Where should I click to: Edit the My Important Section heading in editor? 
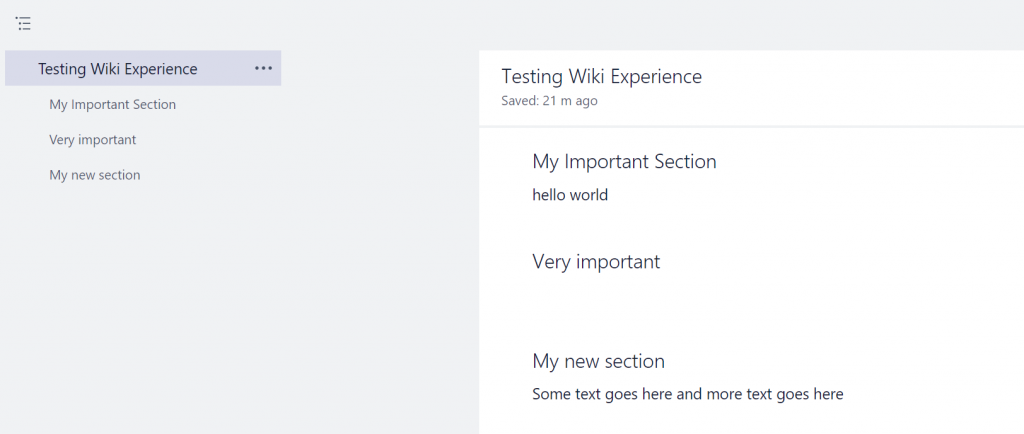624,161
